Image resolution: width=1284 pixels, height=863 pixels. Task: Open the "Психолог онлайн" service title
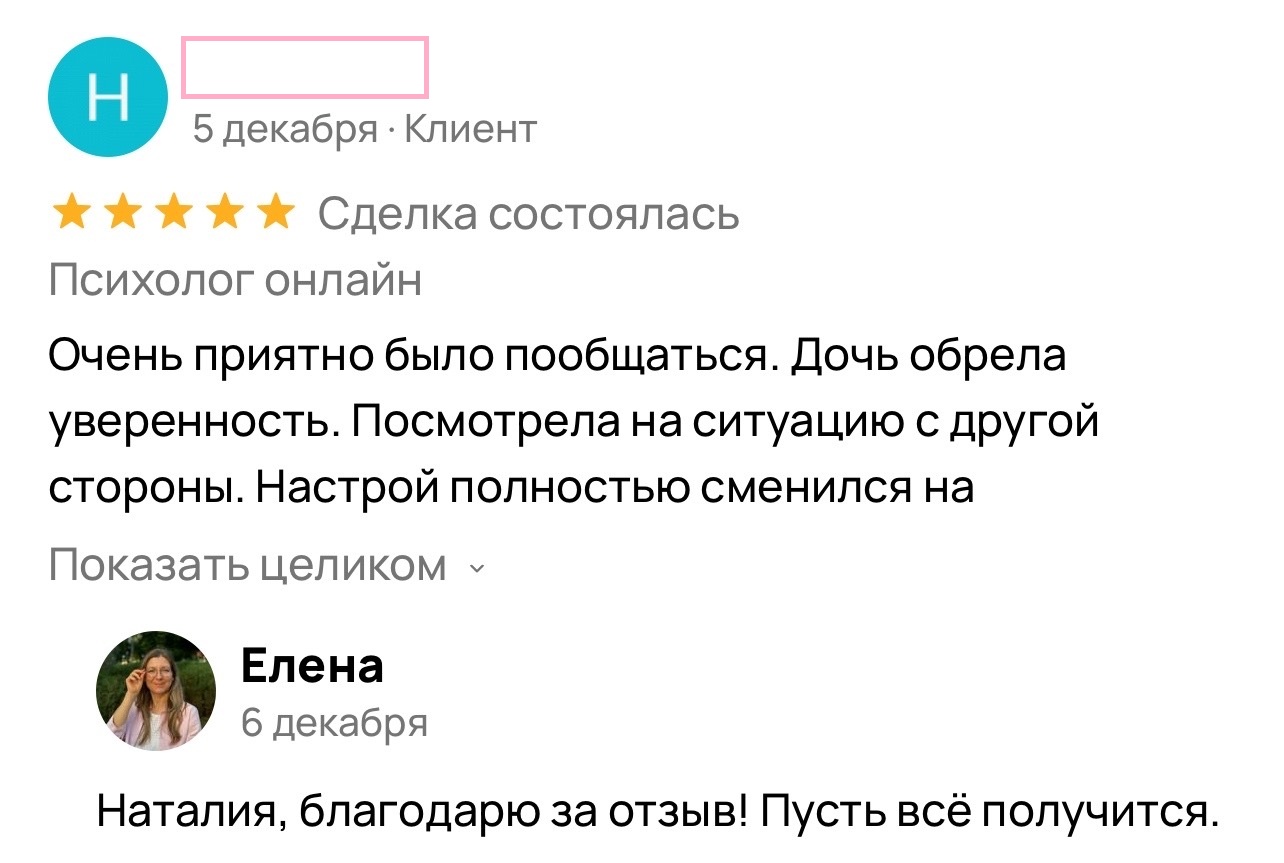pos(235,281)
